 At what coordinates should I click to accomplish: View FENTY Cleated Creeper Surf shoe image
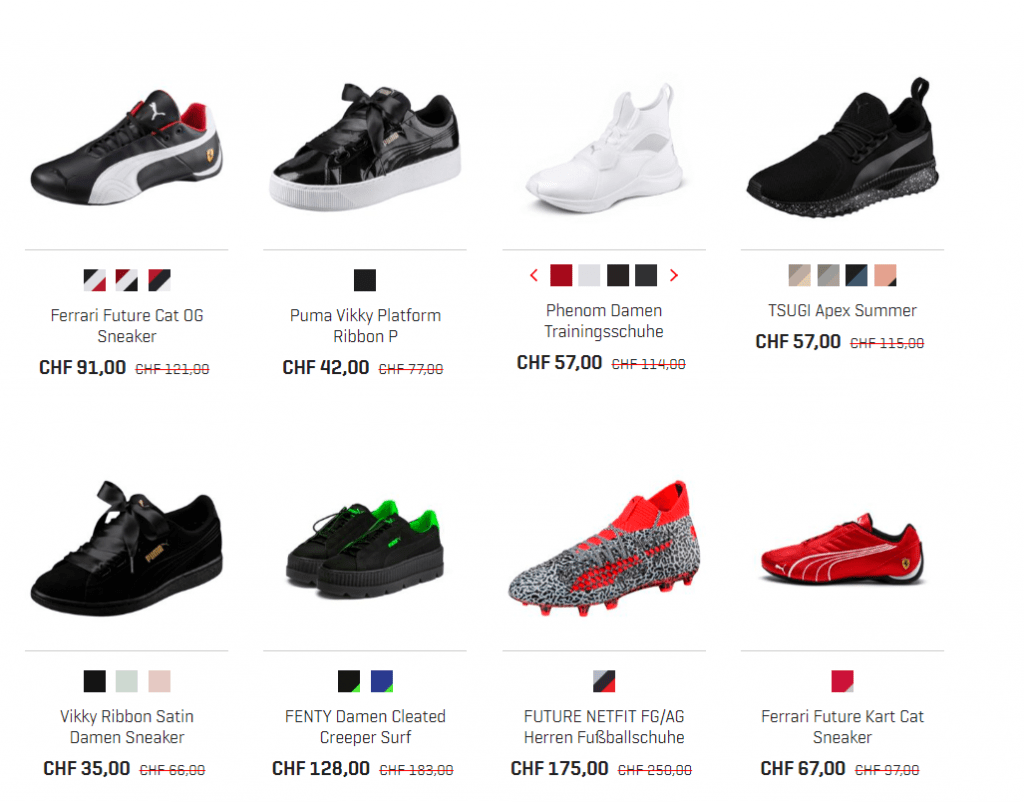click(x=365, y=549)
